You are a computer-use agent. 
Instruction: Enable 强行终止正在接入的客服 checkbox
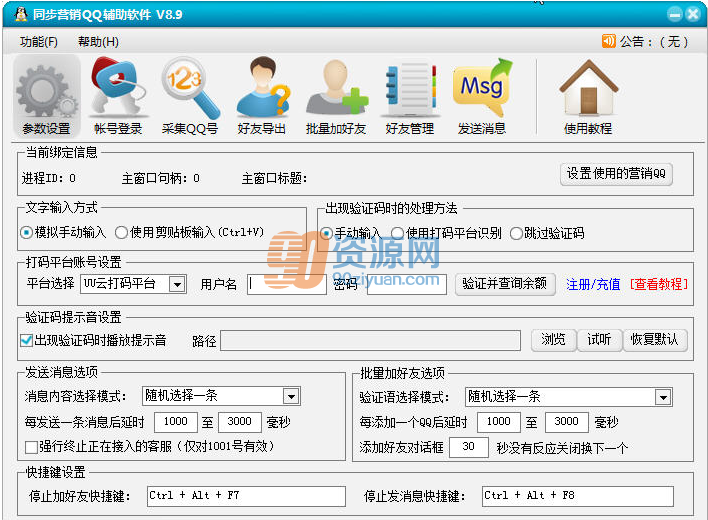pyautogui.click(x=31, y=447)
